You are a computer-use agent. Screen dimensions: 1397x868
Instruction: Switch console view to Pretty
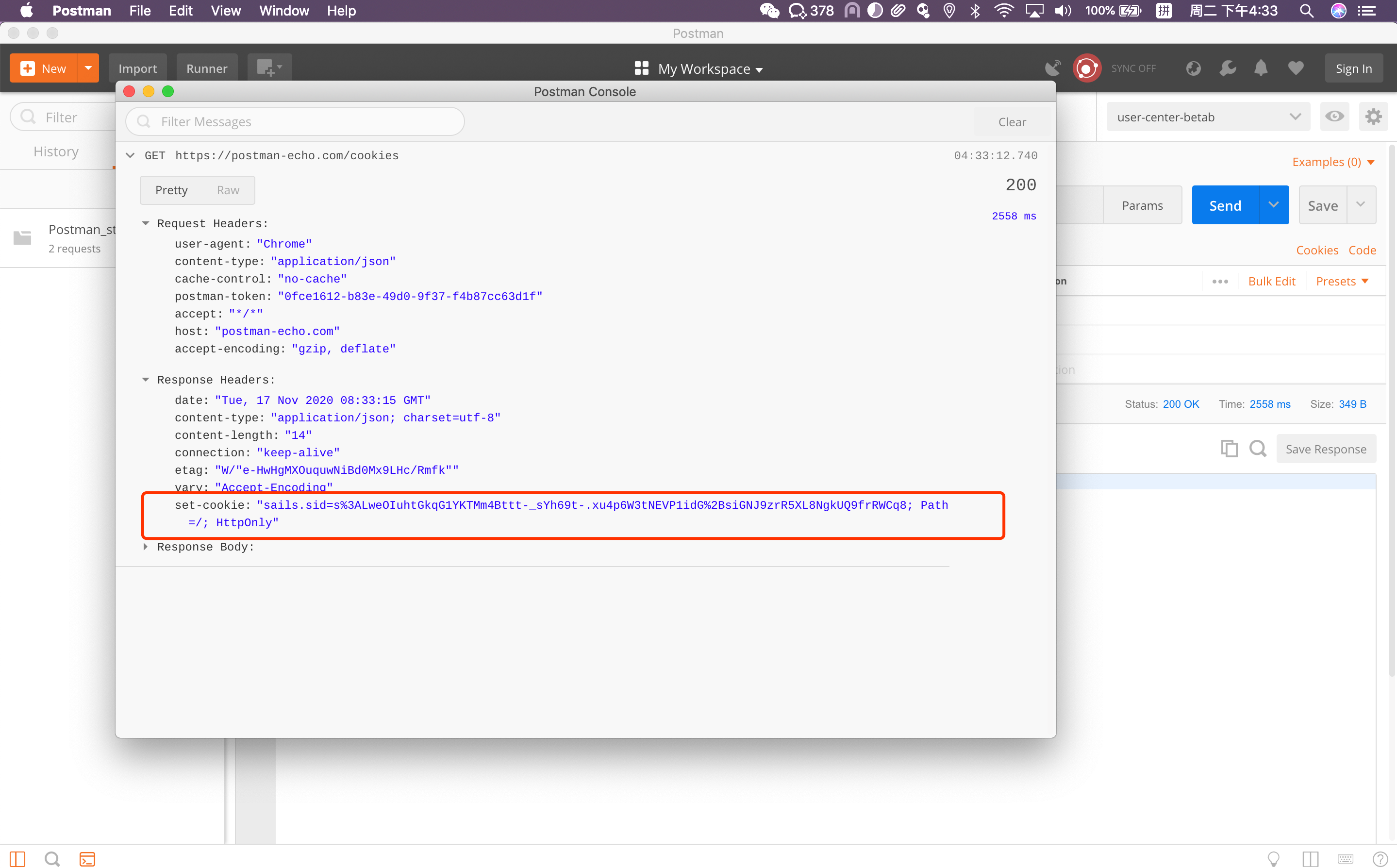pos(171,190)
